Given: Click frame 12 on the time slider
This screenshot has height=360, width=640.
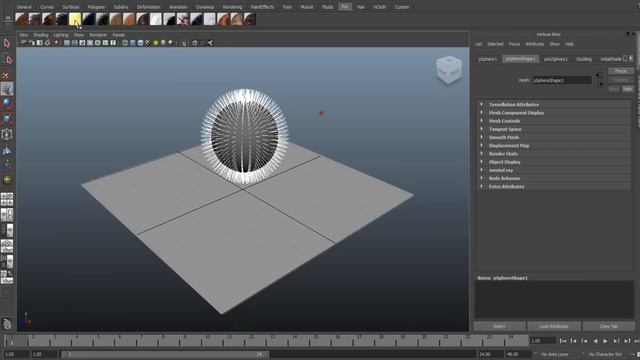Looking at the screenshot, I should point(251,340).
